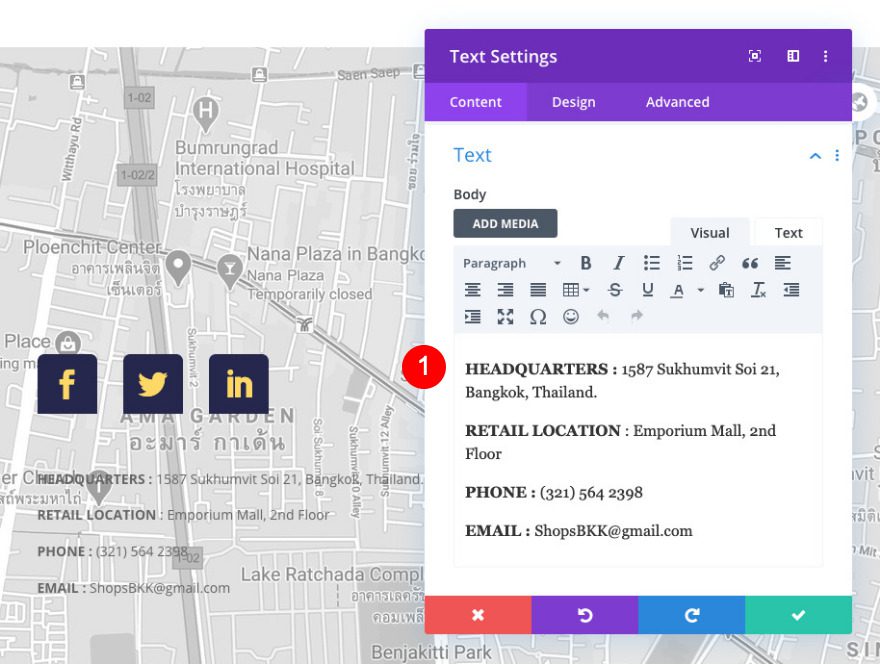
Task: Insert a hyperlink with link icon
Action: pos(717,263)
